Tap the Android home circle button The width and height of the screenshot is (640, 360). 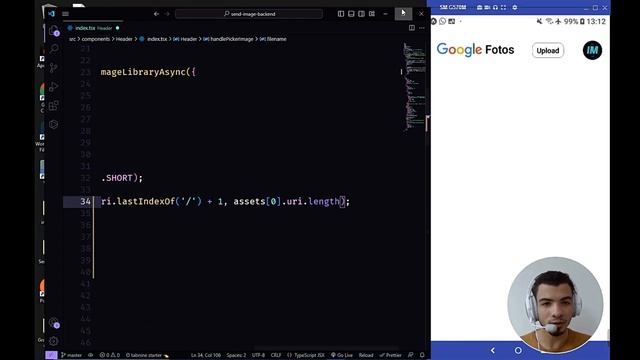(518, 351)
